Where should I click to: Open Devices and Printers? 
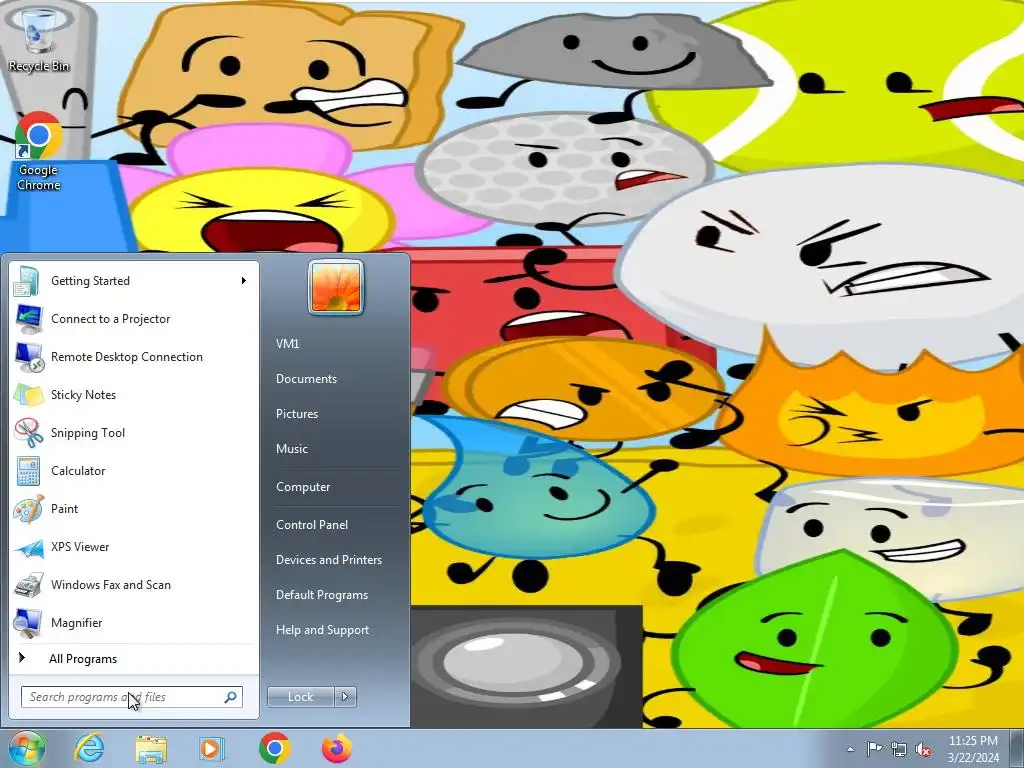pyautogui.click(x=328, y=560)
